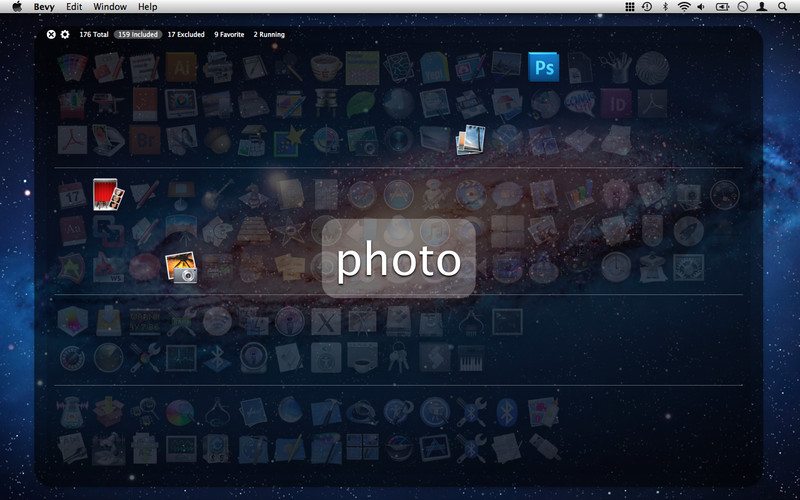
Task: Launch the Preview app with photo stack icon
Action: pos(470,139)
